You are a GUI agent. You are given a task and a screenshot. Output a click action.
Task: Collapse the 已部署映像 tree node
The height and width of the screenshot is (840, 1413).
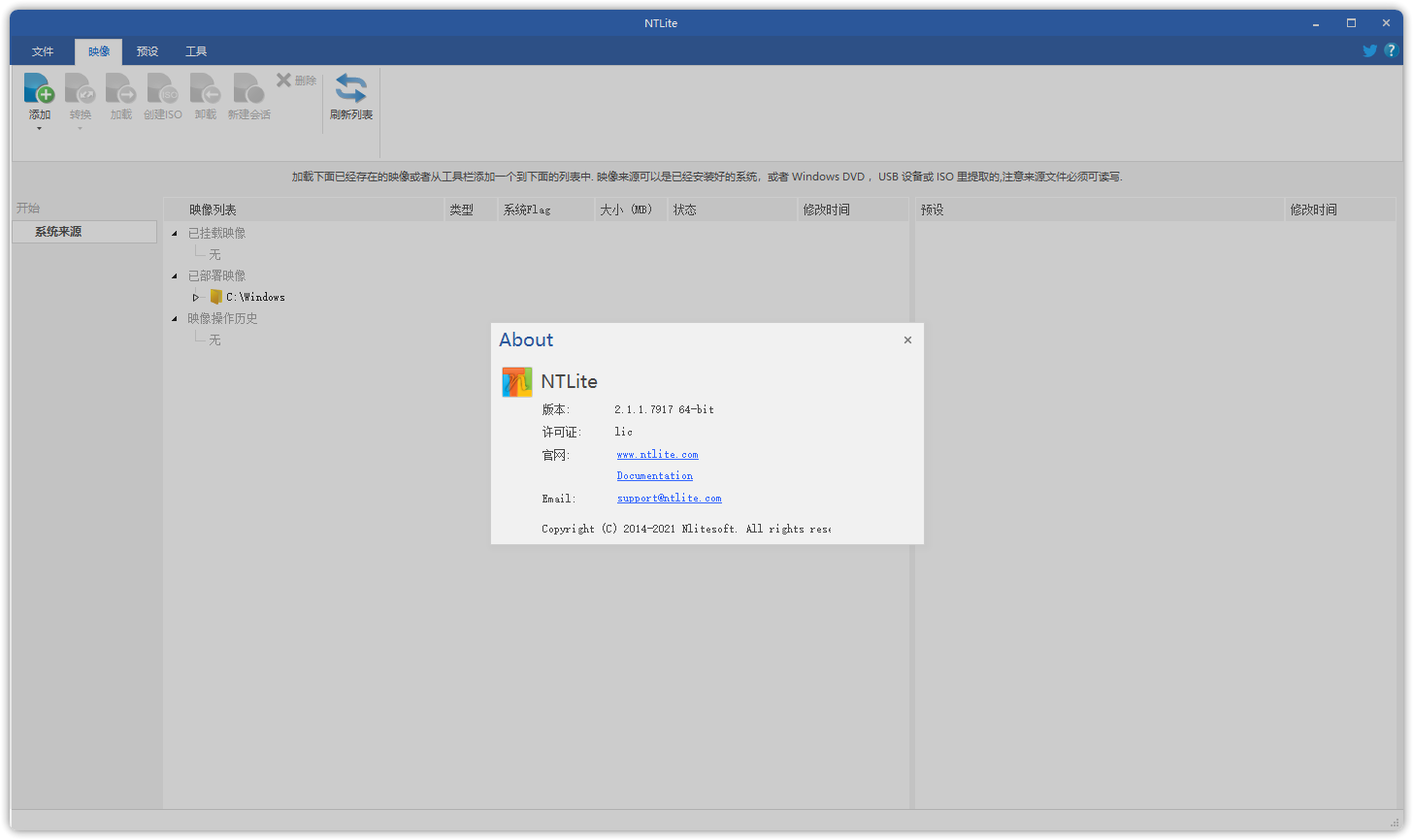175,276
